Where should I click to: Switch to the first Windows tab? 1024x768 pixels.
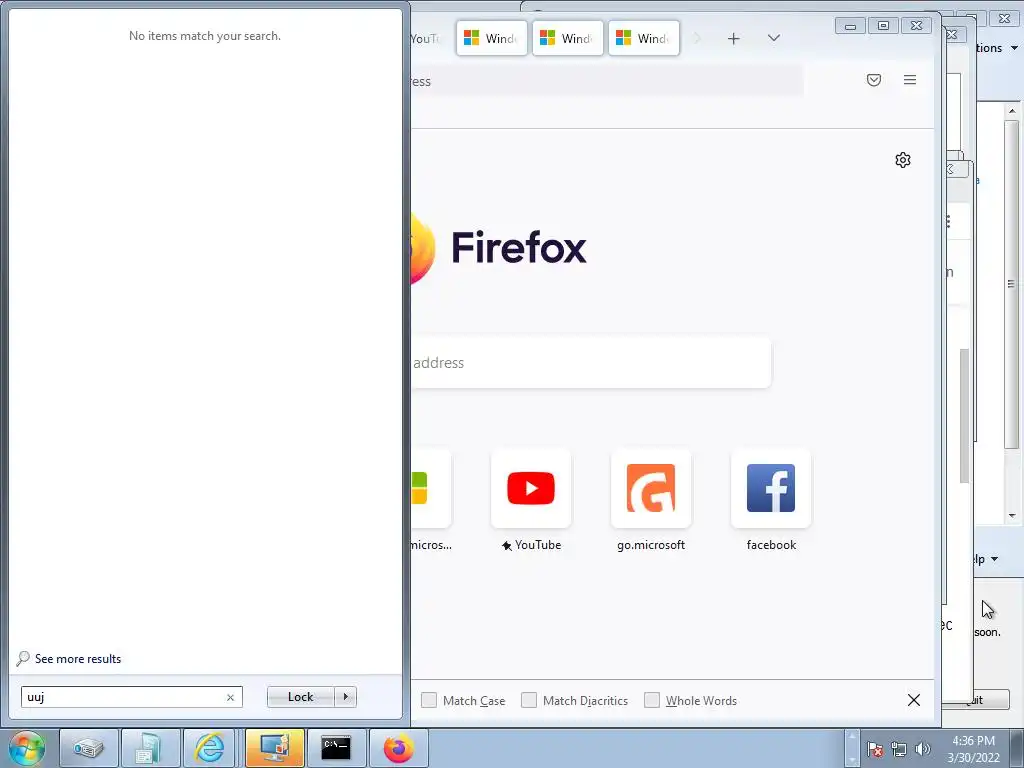[x=492, y=39]
